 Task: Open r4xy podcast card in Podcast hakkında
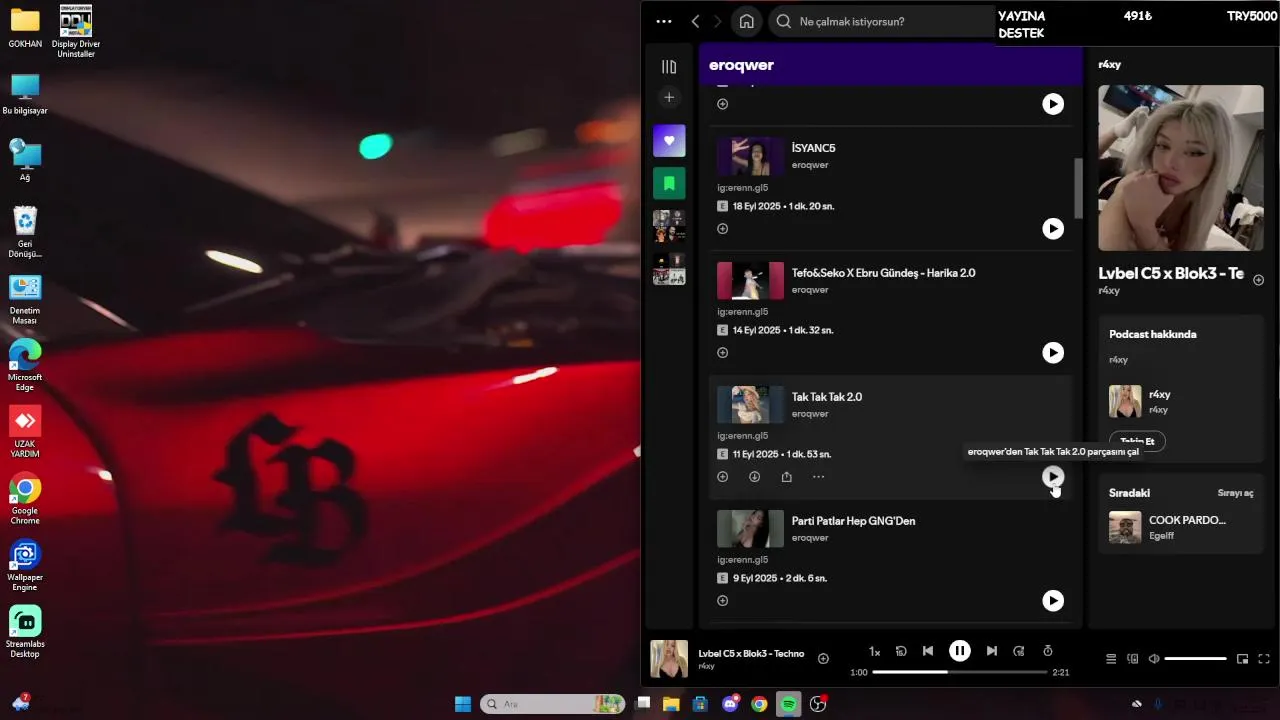[x=1181, y=402]
